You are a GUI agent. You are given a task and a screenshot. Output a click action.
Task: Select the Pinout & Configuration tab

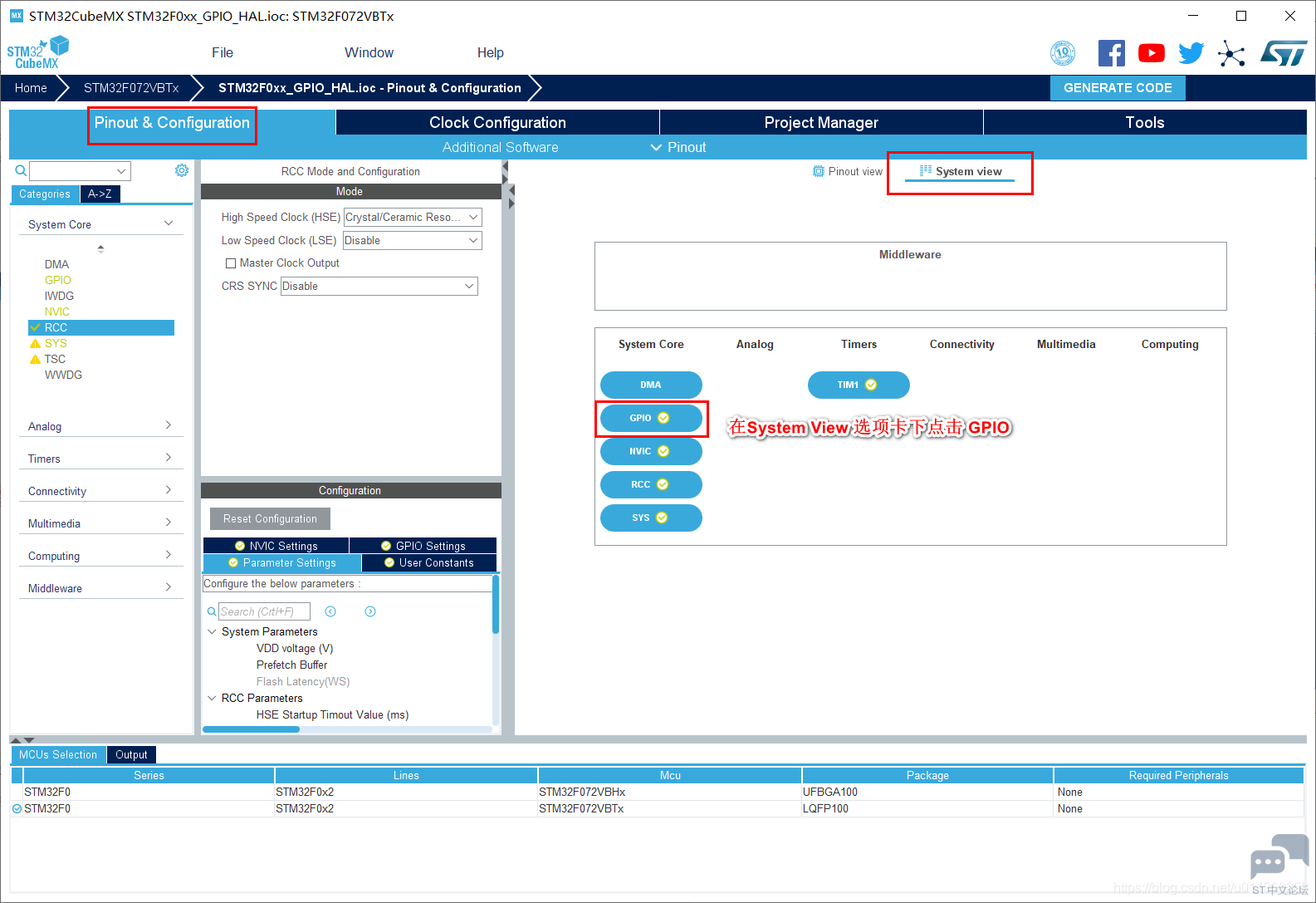(x=172, y=122)
